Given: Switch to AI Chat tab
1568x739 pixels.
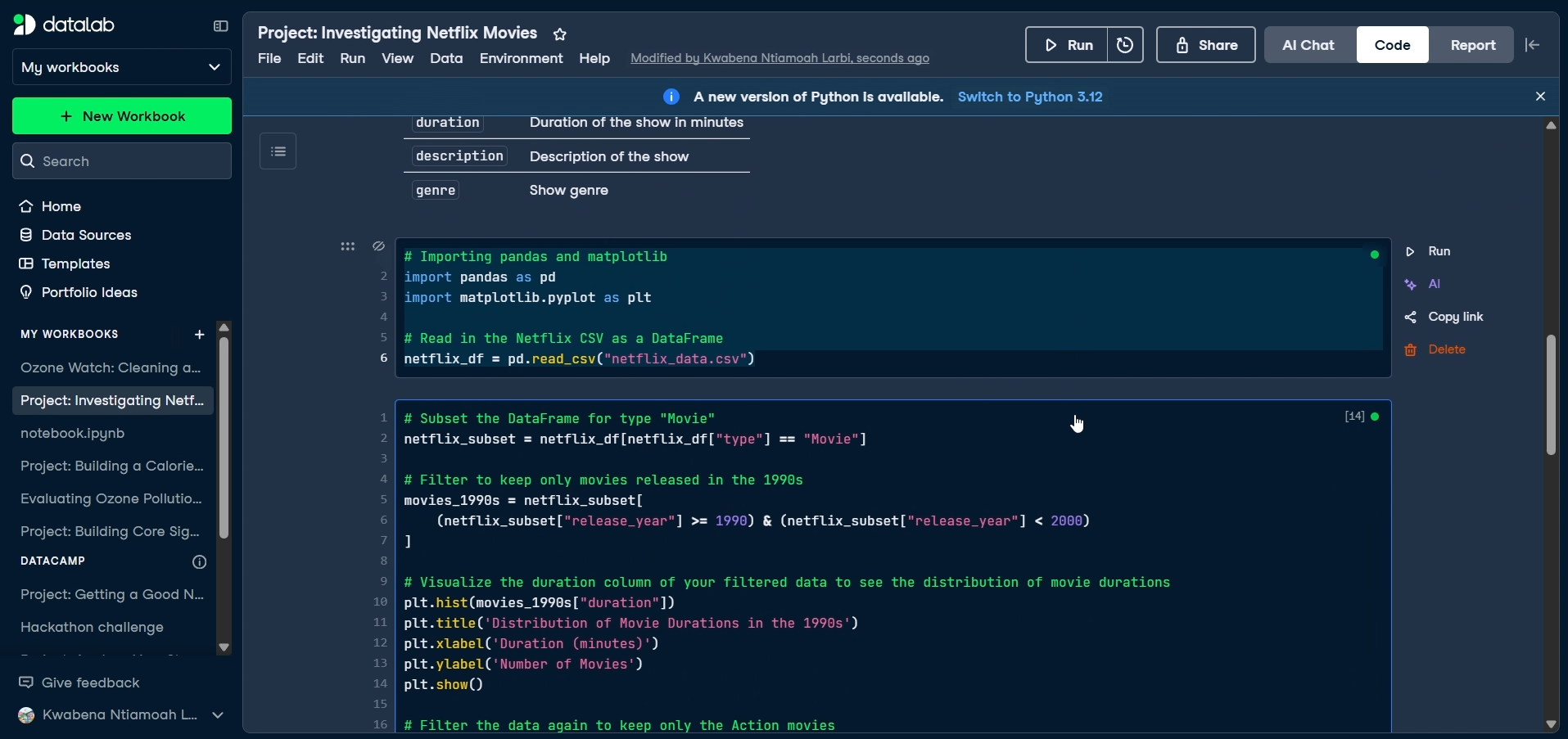Looking at the screenshot, I should 1308,45.
